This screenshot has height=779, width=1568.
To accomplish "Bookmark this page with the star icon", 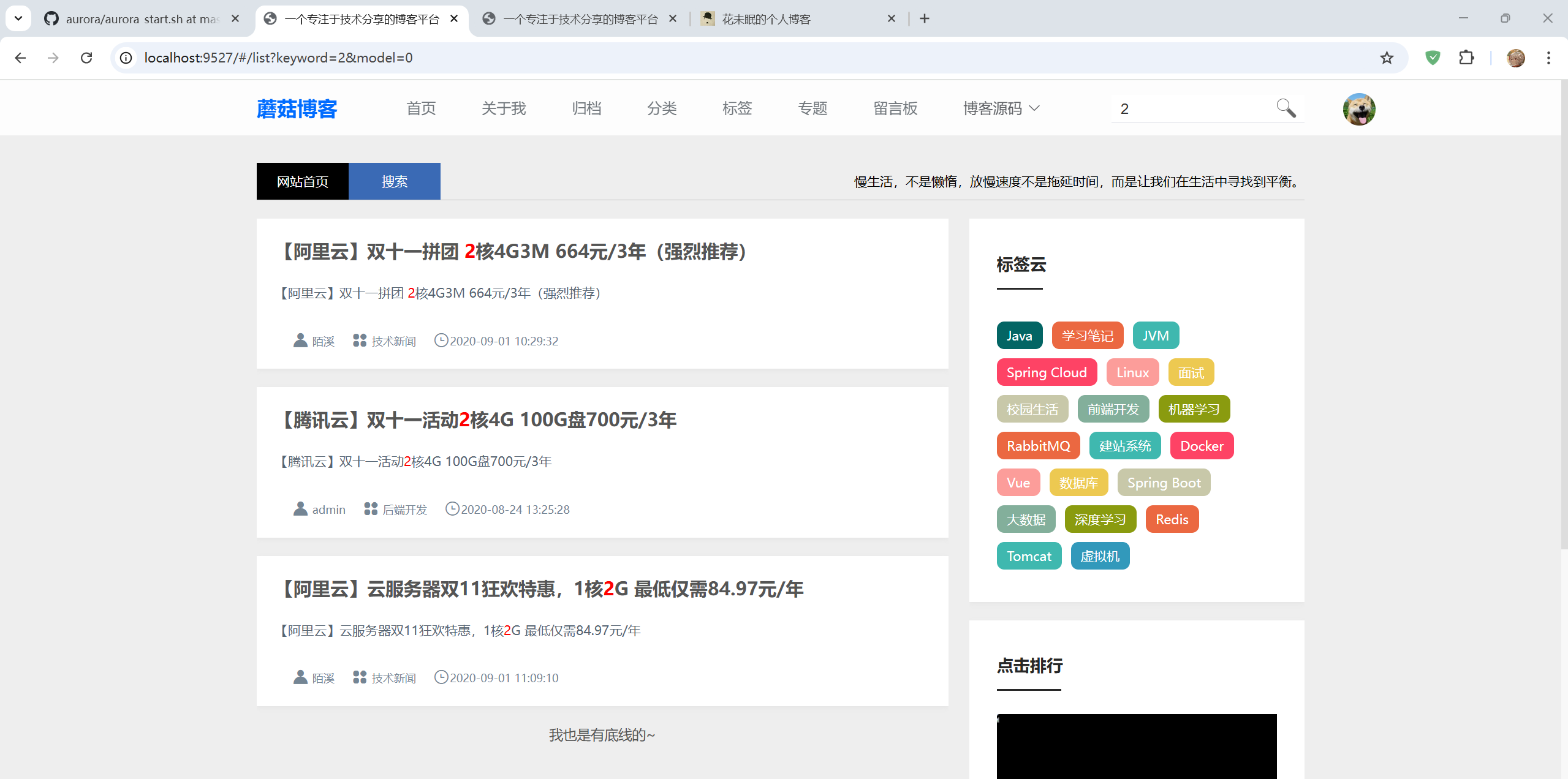I will (x=1387, y=58).
